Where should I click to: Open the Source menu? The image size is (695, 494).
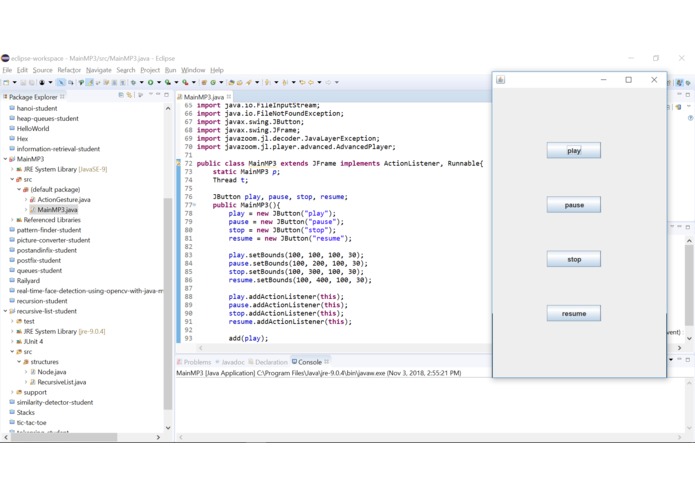point(43,70)
